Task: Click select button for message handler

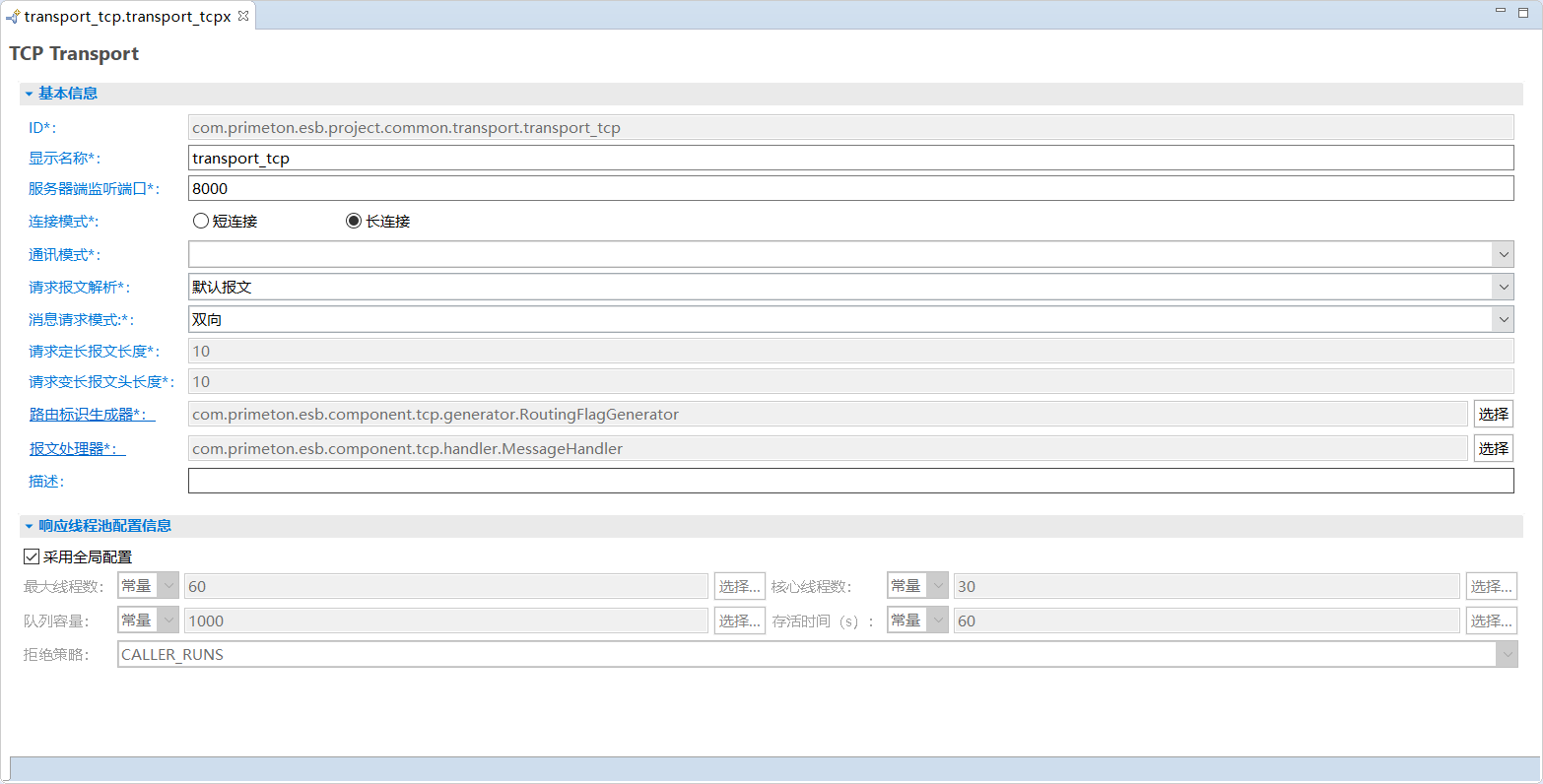Action: (x=1493, y=449)
